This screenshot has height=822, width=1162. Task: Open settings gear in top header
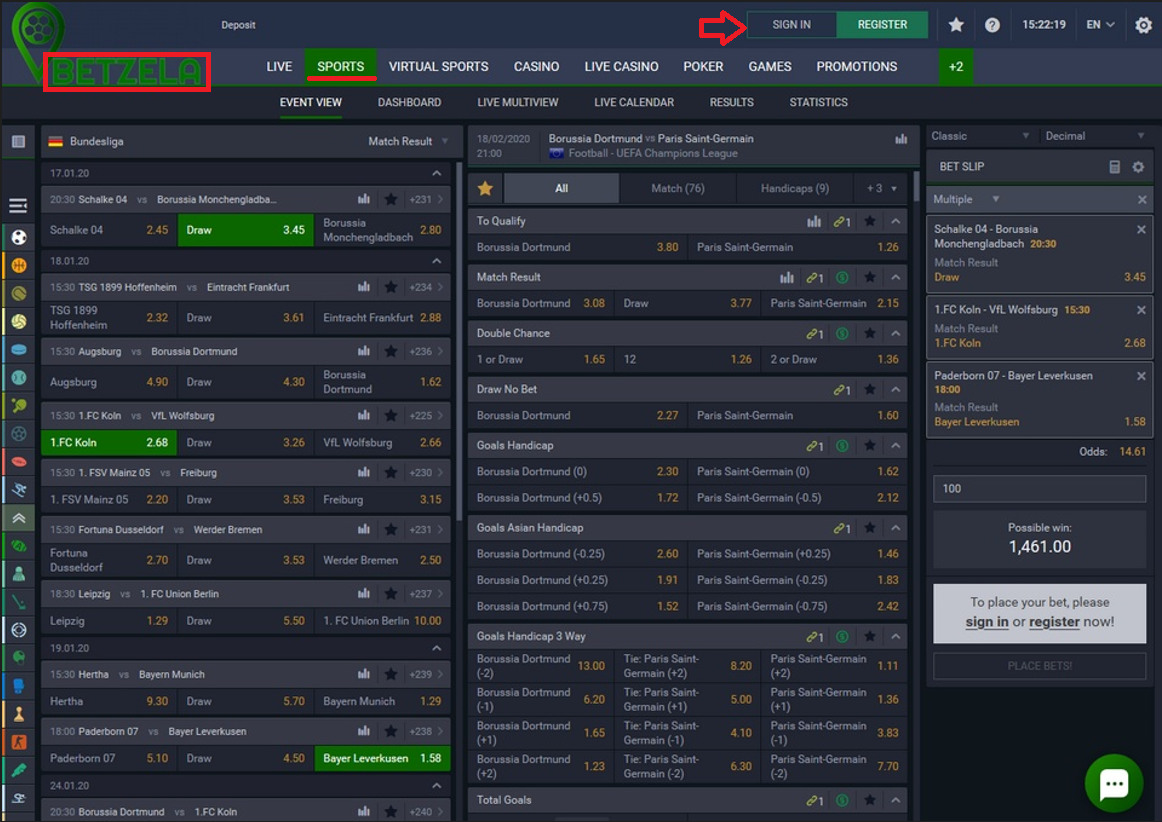1143,25
